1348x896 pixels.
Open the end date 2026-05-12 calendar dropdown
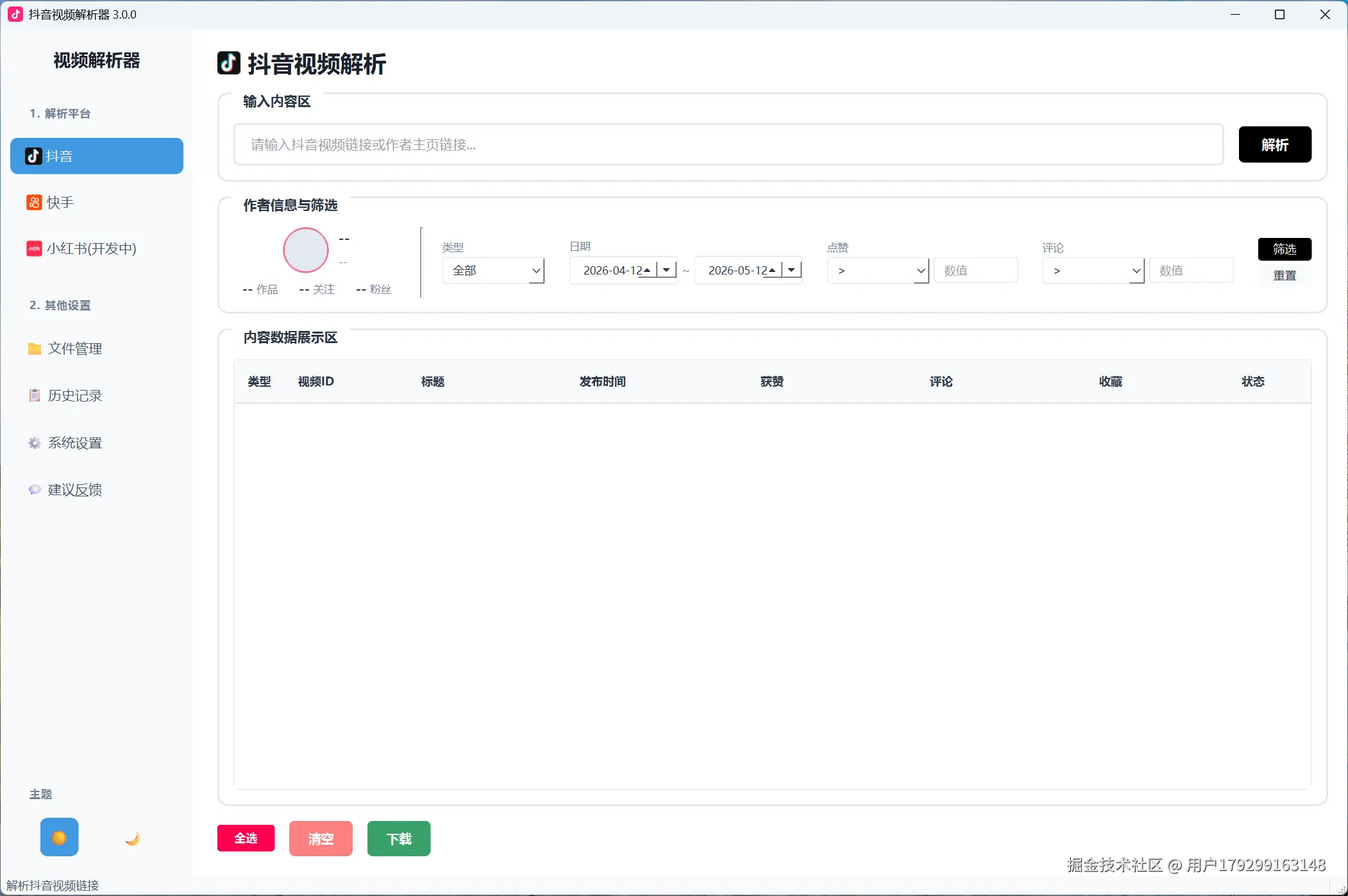tap(792, 270)
